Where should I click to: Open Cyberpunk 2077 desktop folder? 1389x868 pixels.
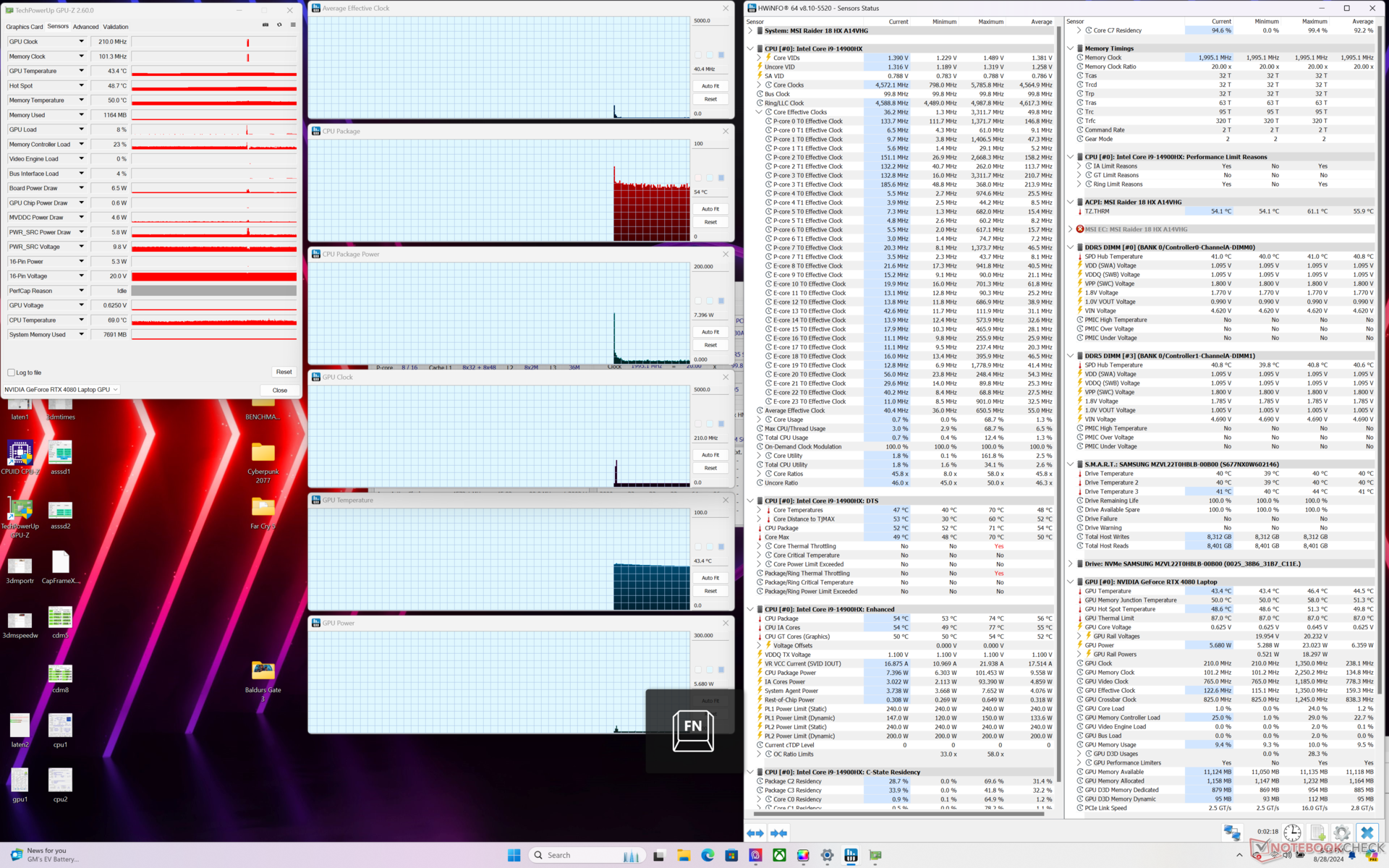tap(263, 462)
